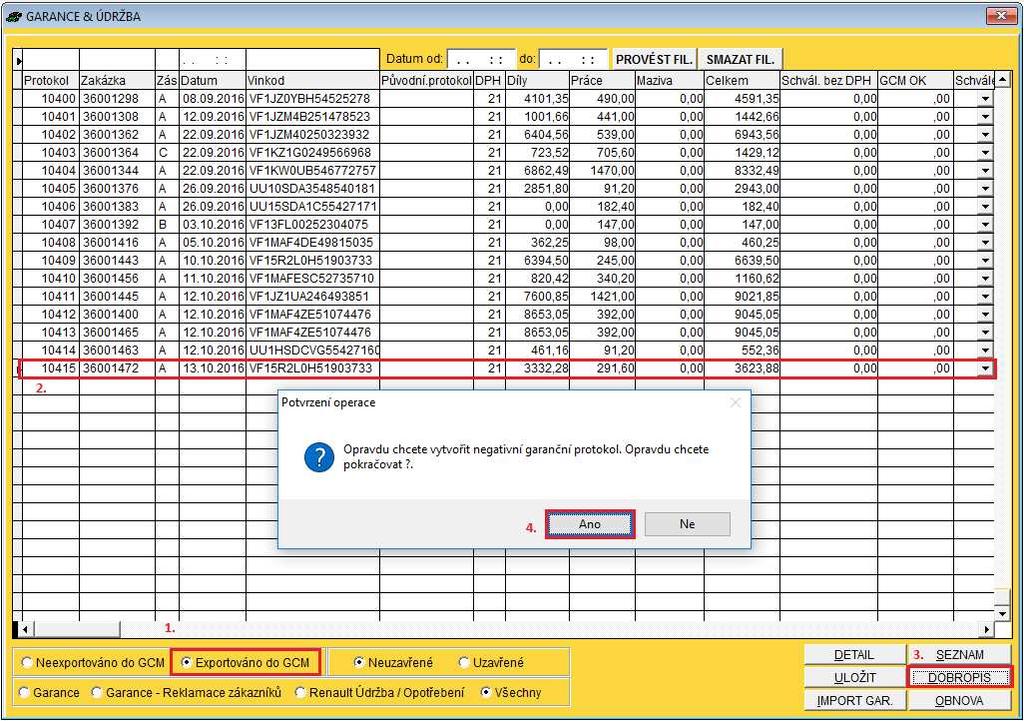Click the DOBROPIS button
This screenshot has width=1024, height=721.
point(959,678)
